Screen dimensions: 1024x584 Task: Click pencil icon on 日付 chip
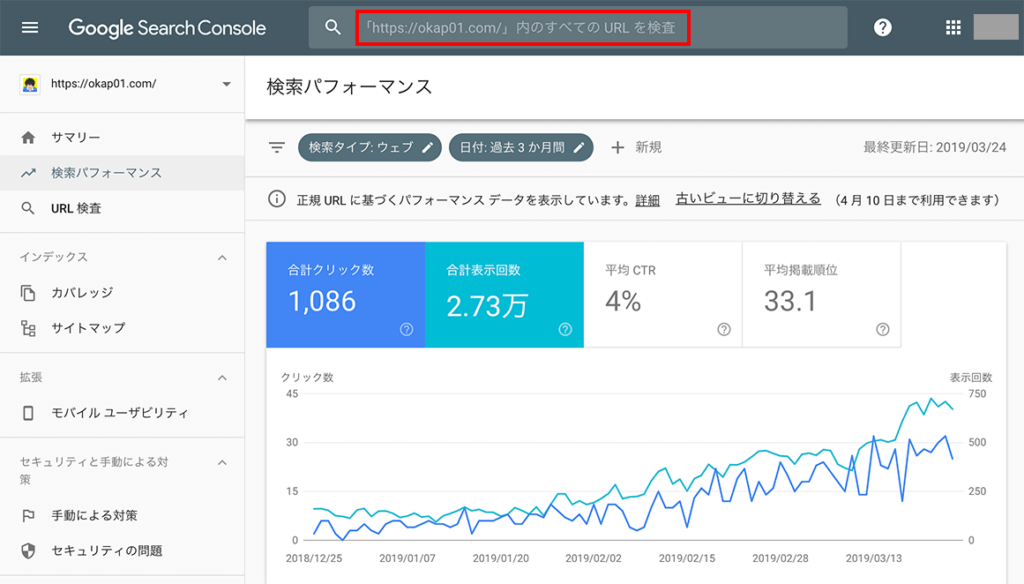(x=579, y=148)
